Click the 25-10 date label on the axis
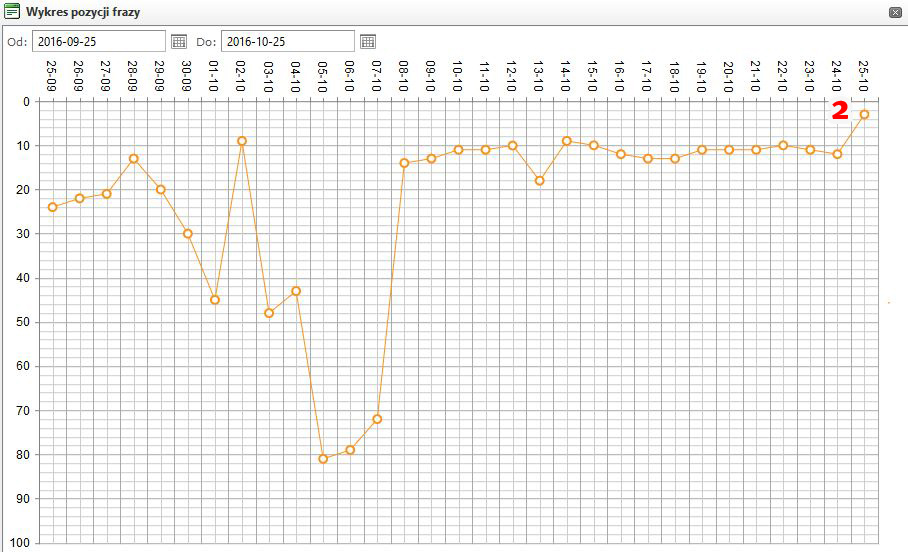Screen dimensions: 908x552 click(863, 76)
